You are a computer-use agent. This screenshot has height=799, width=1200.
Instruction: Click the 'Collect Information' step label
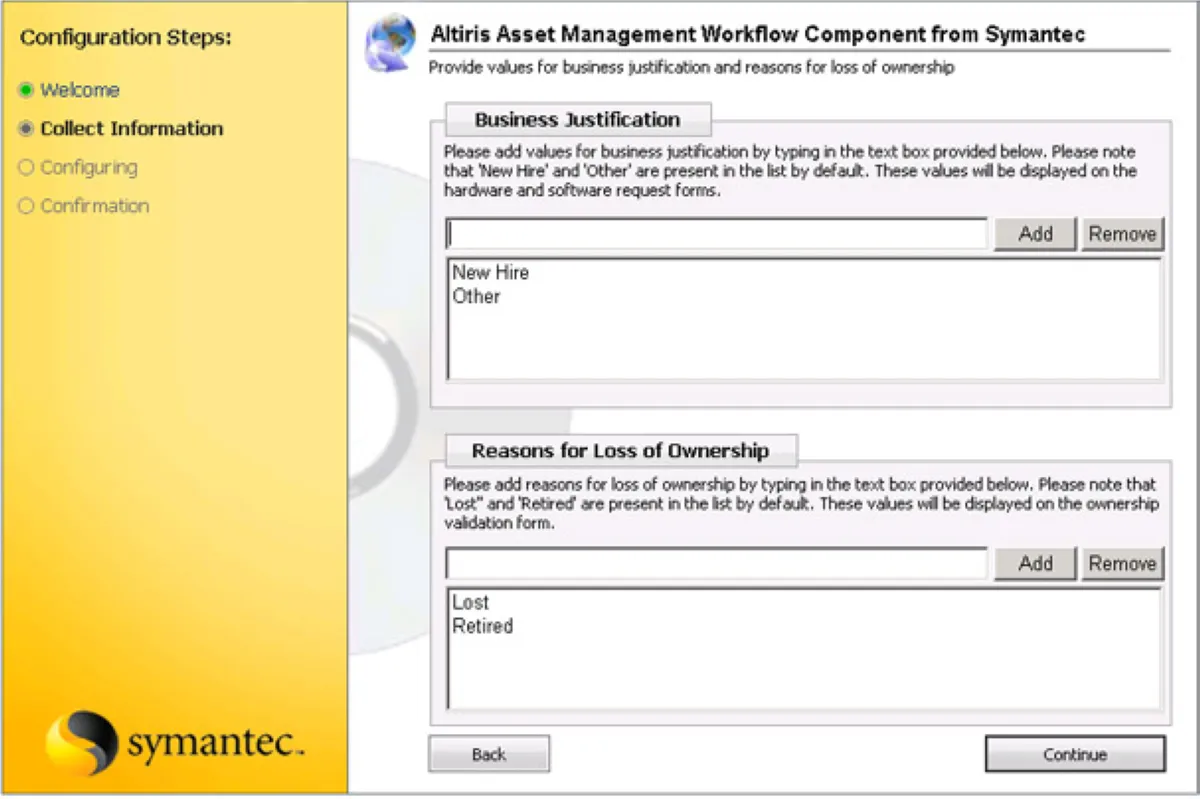[x=132, y=129]
